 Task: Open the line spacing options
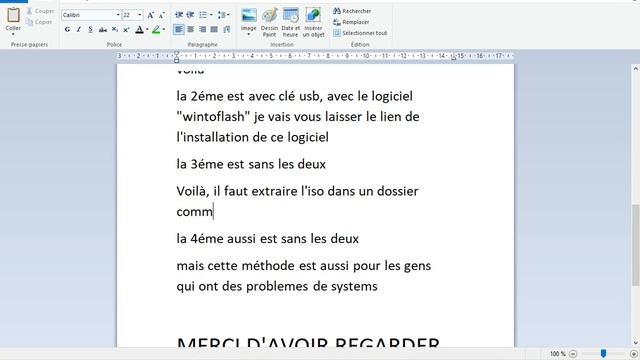coord(223,15)
